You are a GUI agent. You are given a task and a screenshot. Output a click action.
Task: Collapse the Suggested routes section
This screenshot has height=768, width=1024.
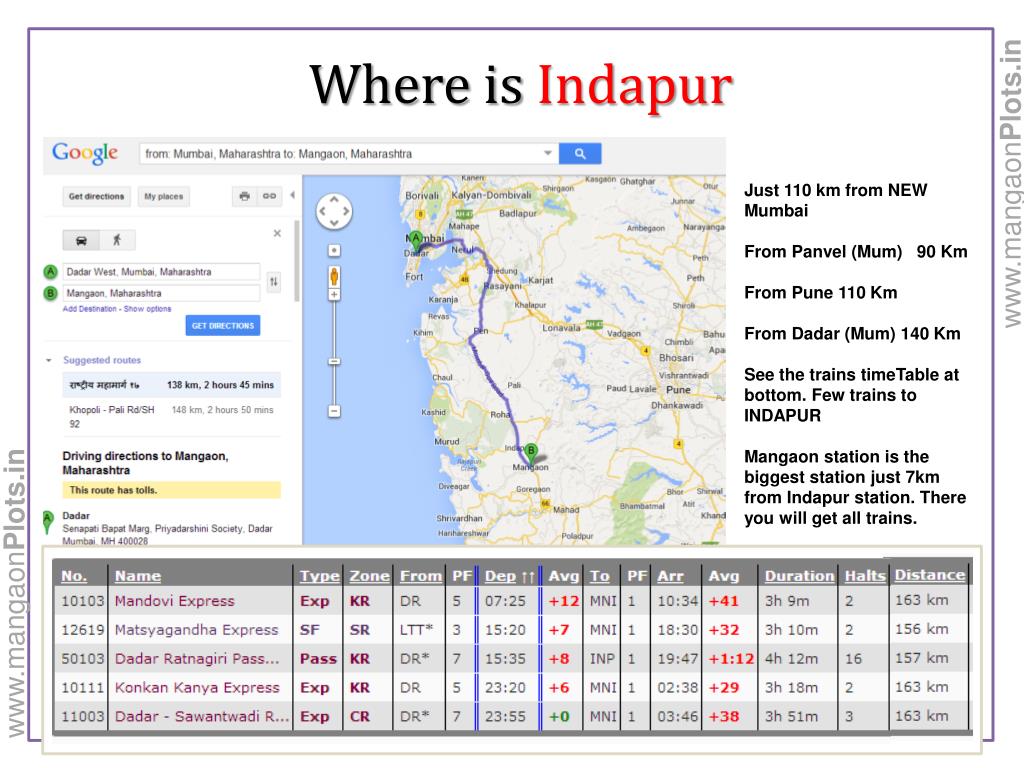tap(48, 360)
